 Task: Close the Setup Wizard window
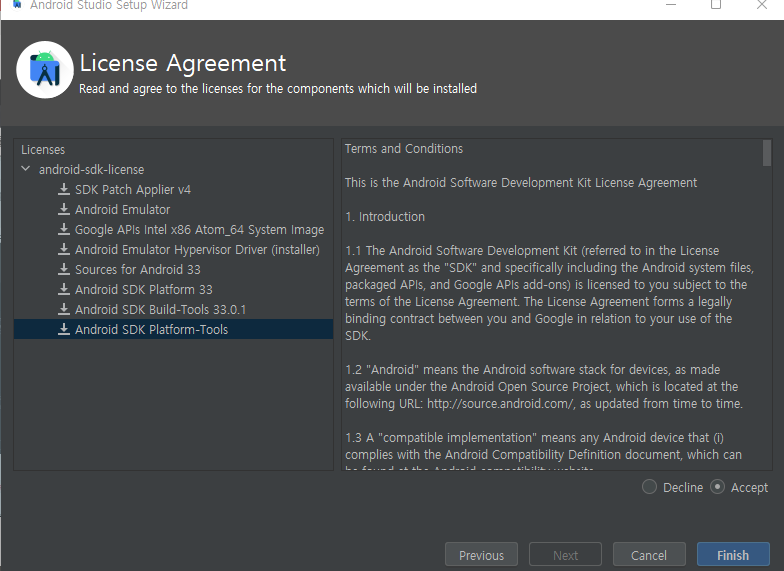(x=762, y=4)
